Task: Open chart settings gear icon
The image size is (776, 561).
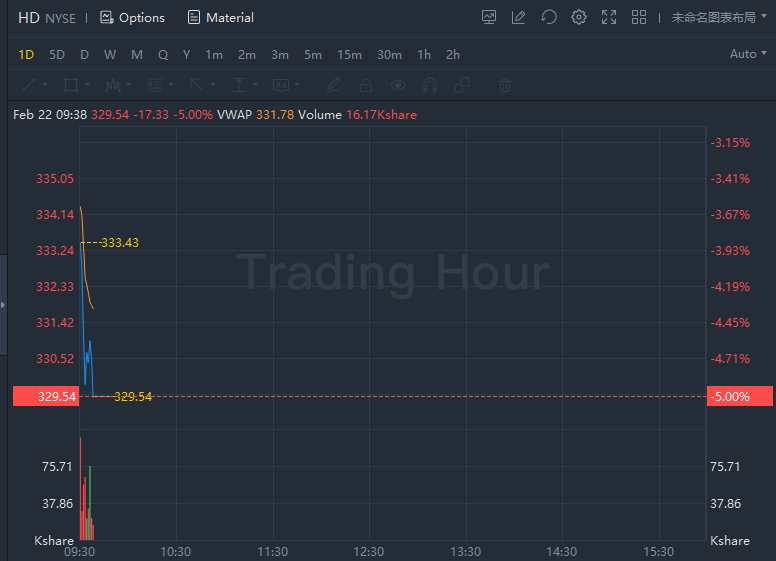Action: coord(578,17)
